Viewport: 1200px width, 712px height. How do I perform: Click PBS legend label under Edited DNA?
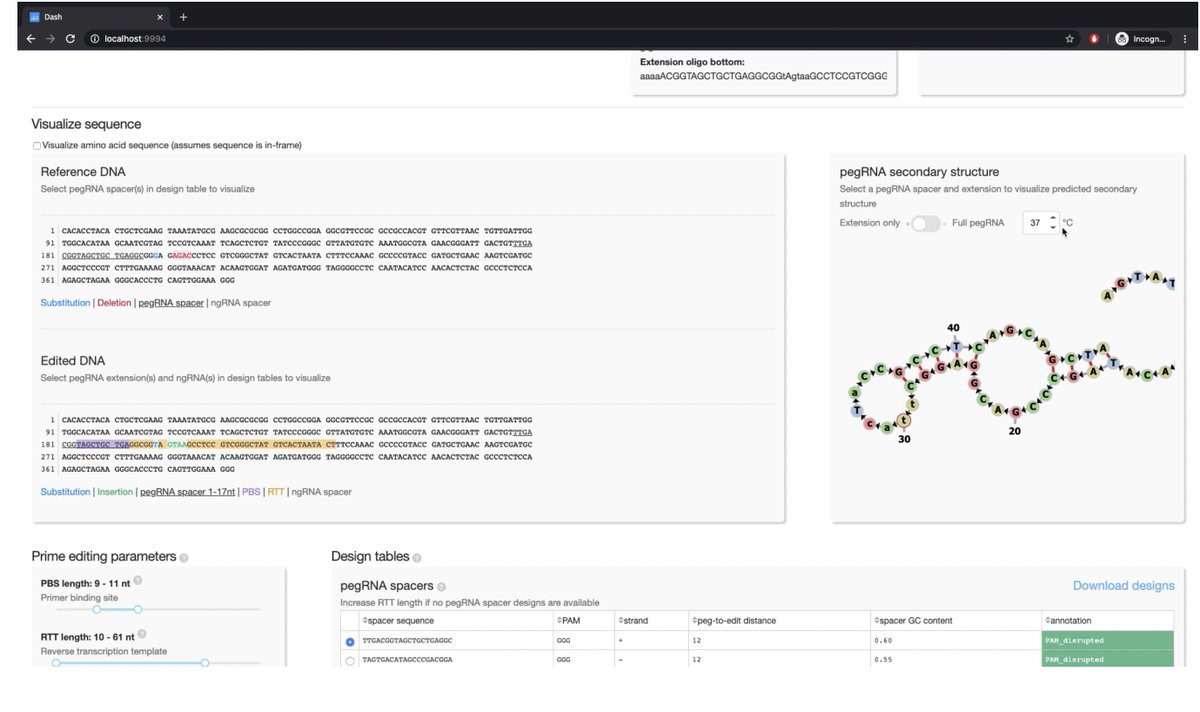coord(250,492)
